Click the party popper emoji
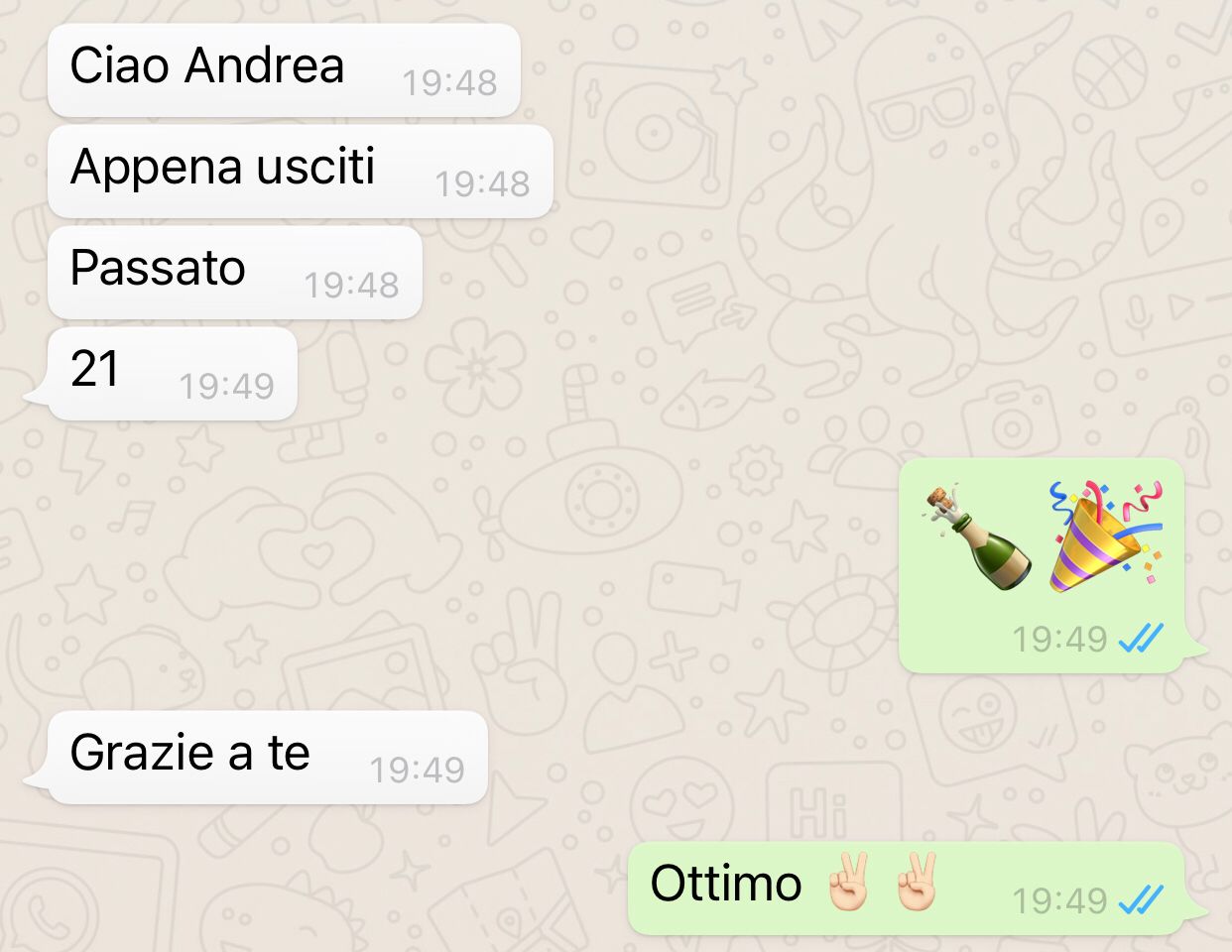 1106,536
